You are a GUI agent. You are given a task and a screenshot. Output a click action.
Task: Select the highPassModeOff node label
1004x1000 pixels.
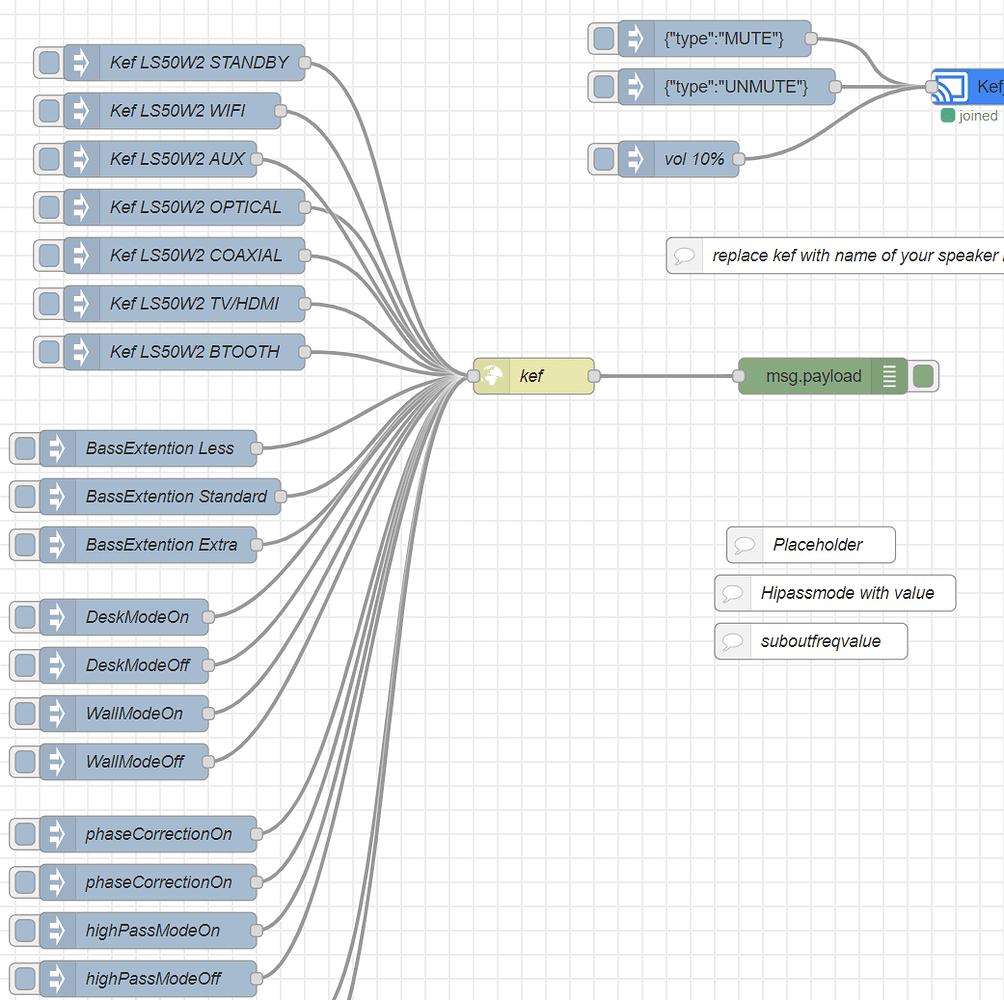pos(153,978)
